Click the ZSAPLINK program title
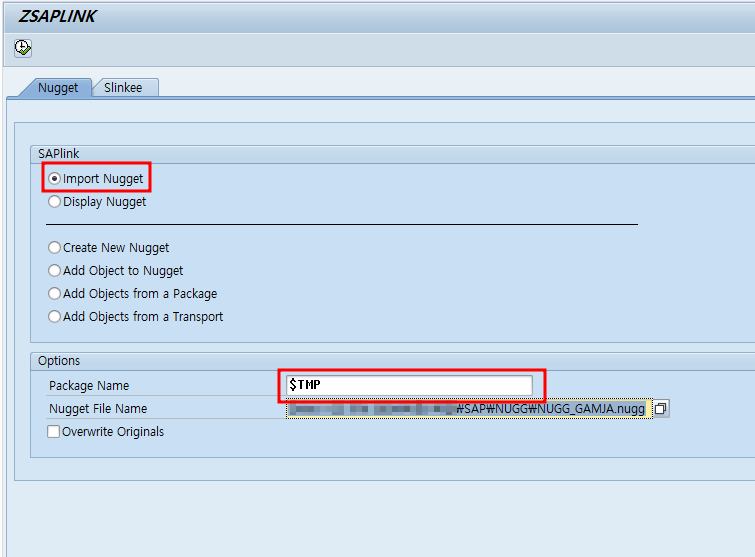The width and height of the screenshot is (755, 557). pos(57,16)
